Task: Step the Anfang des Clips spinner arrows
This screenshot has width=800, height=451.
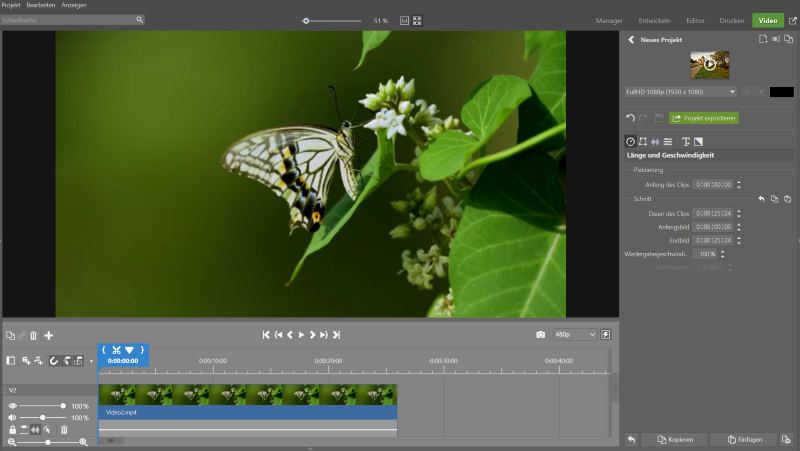Action: [x=739, y=185]
